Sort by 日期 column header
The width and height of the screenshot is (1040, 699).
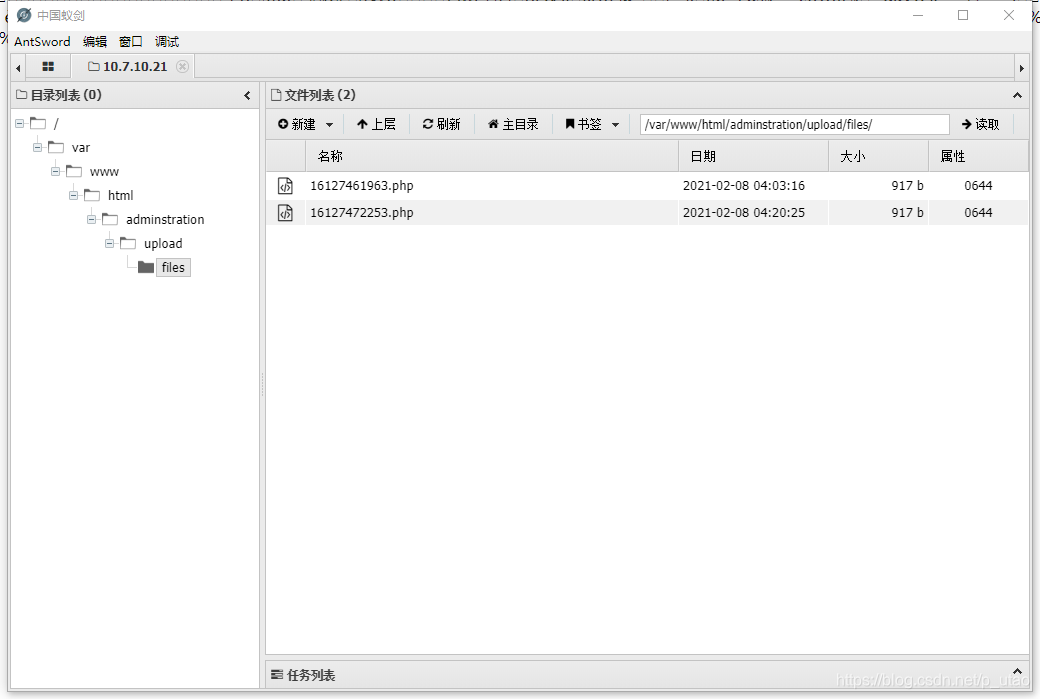[x=753, y=157]
